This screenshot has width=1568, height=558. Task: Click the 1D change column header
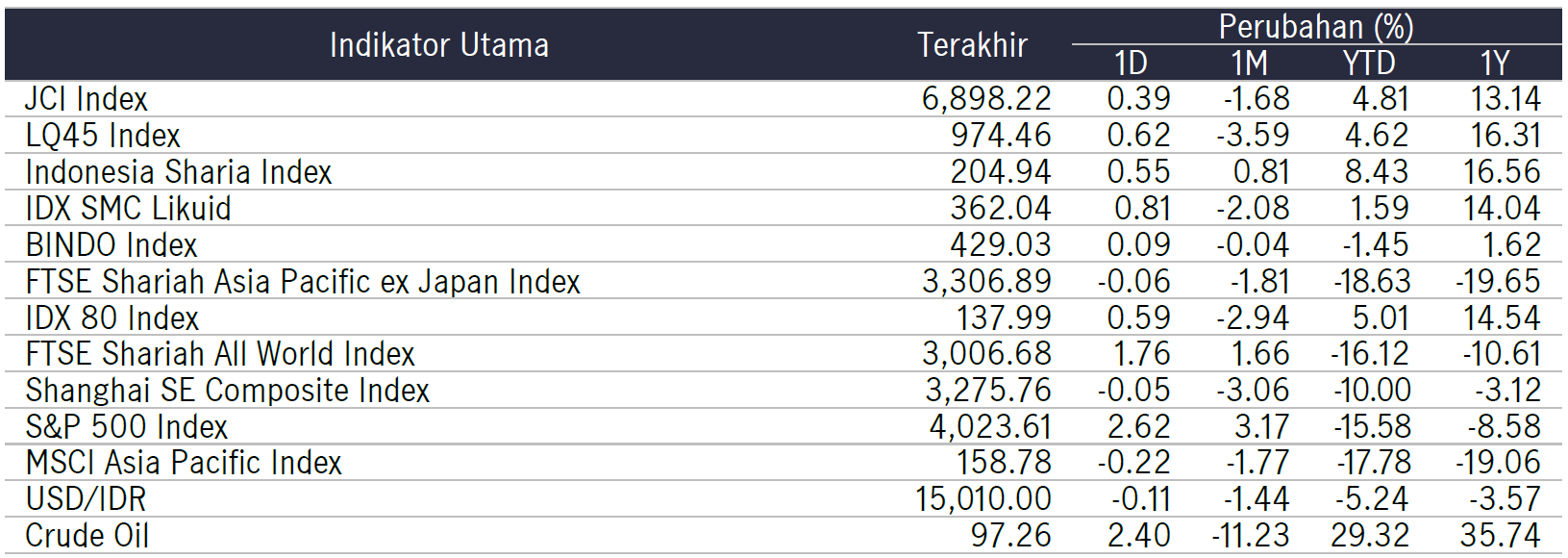[x=1131, y=63]
